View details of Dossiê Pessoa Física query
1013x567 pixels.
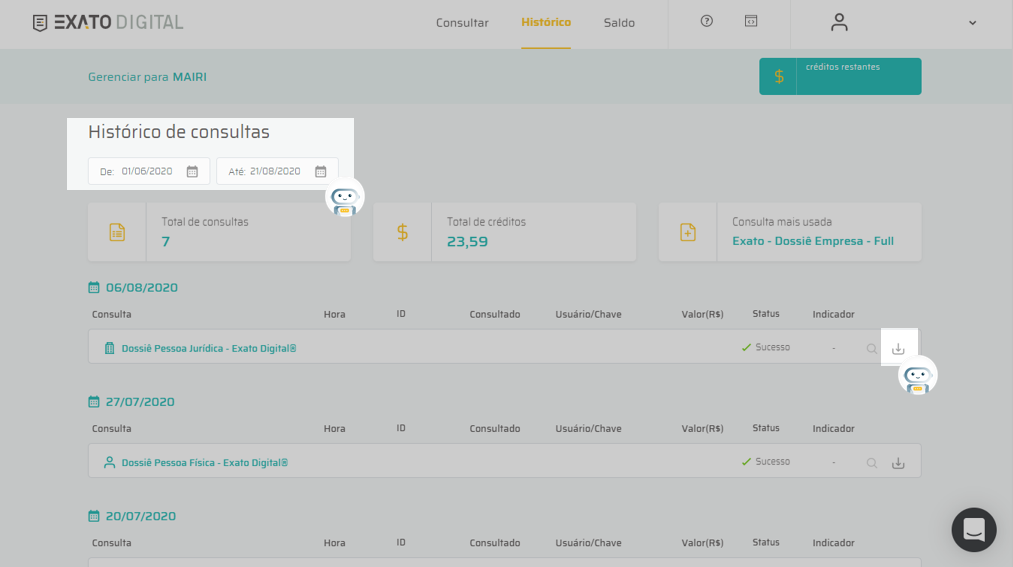(x=872, y=463)
